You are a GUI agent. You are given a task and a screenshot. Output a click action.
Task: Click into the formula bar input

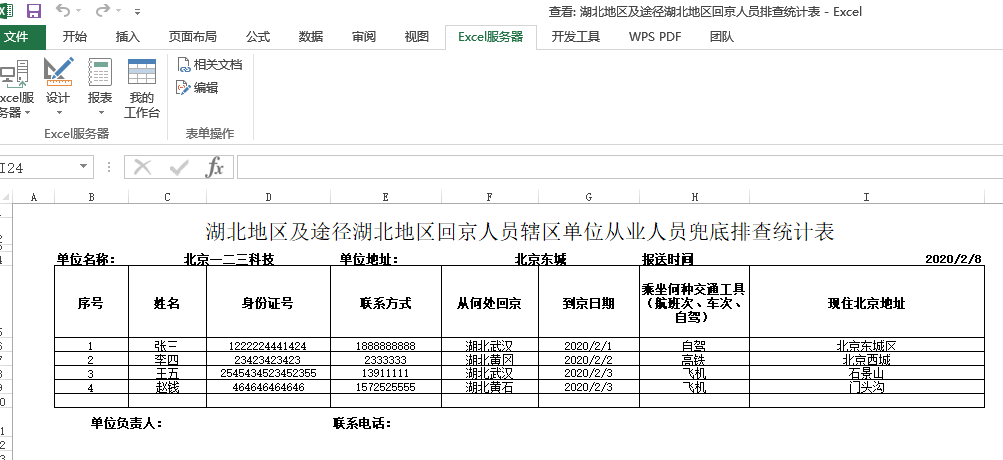point(619,168)
